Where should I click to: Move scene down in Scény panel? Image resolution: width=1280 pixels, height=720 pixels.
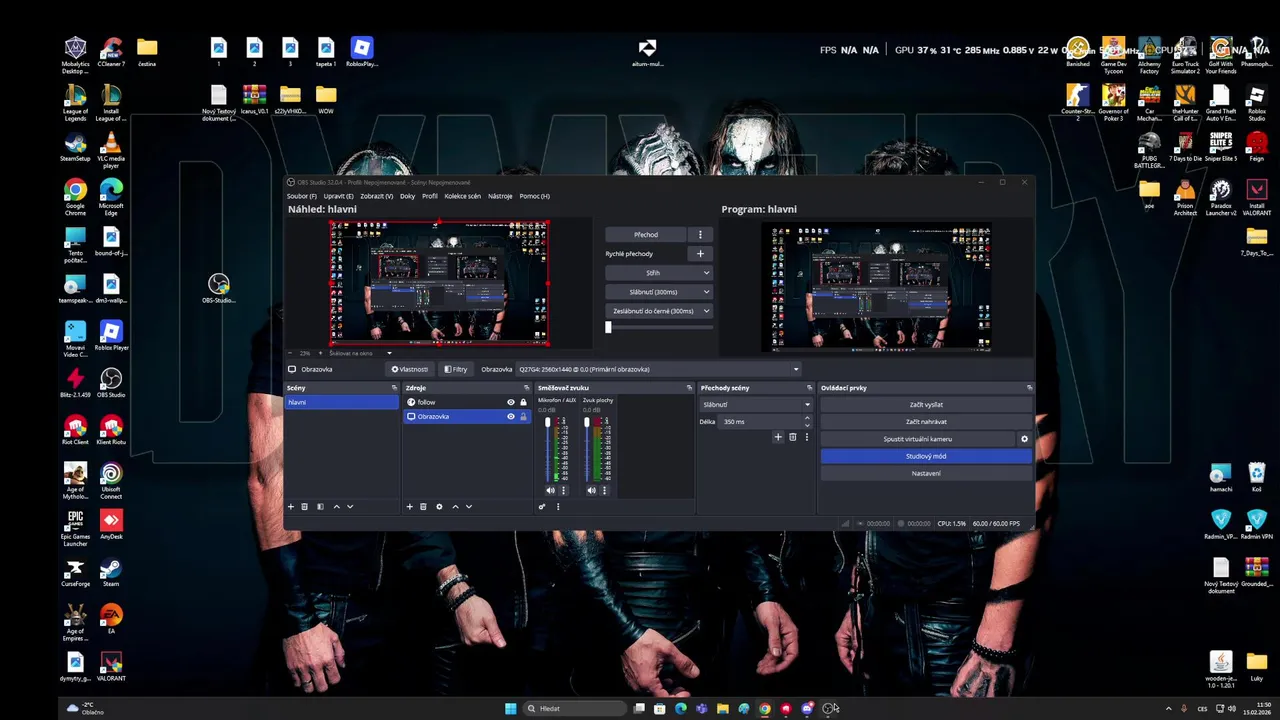(350, 506)
